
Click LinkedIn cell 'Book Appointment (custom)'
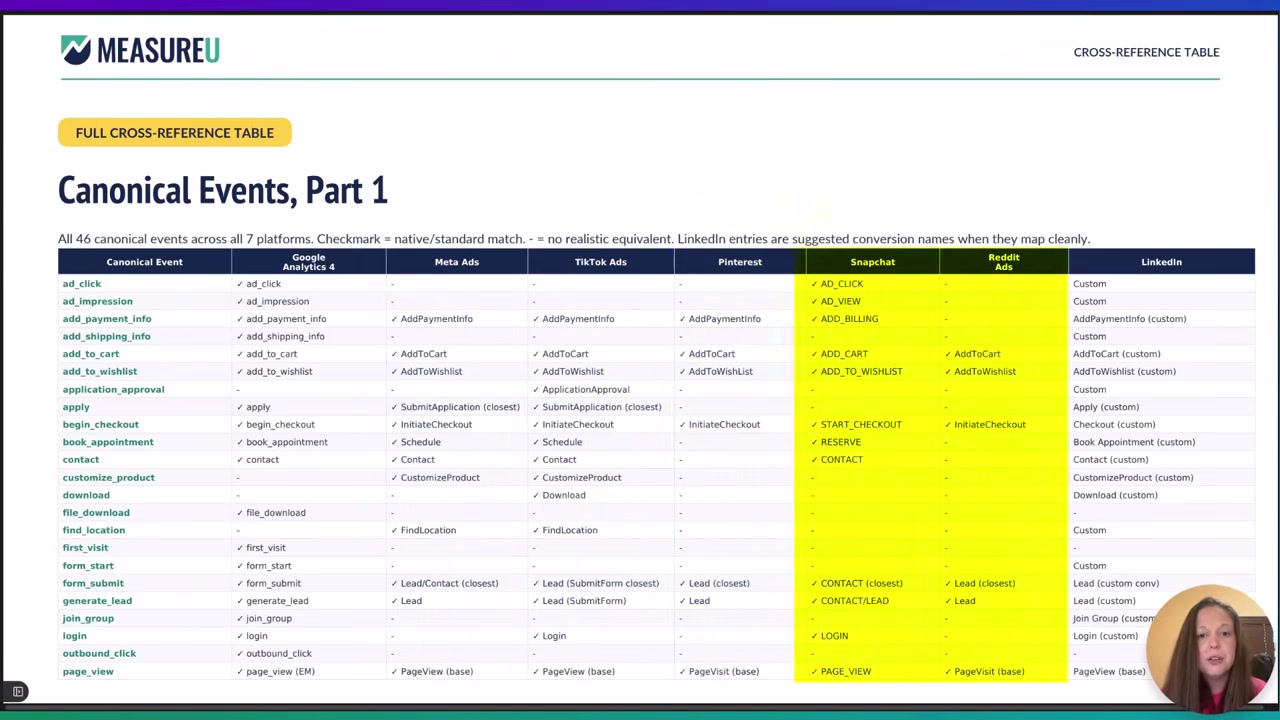click(x=1133, y=442)
